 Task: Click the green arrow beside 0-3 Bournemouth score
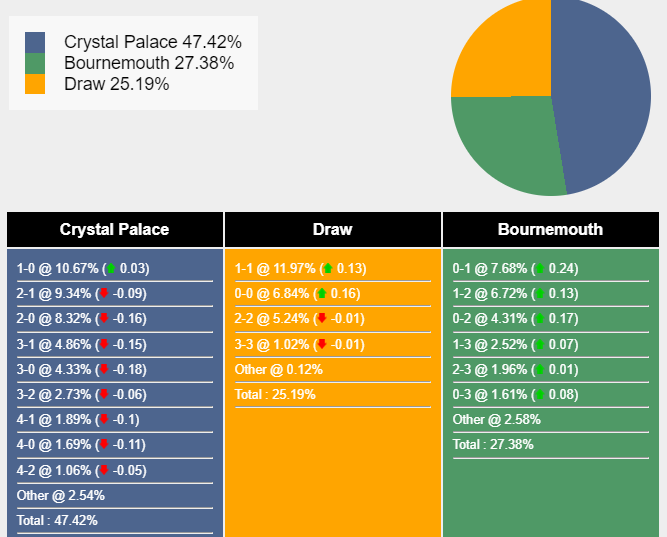point(540,394)
